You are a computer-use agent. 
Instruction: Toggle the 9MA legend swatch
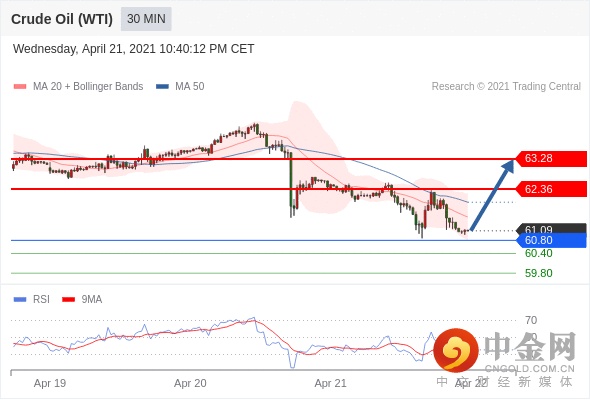pyautogui.click(x=68, y=300)
